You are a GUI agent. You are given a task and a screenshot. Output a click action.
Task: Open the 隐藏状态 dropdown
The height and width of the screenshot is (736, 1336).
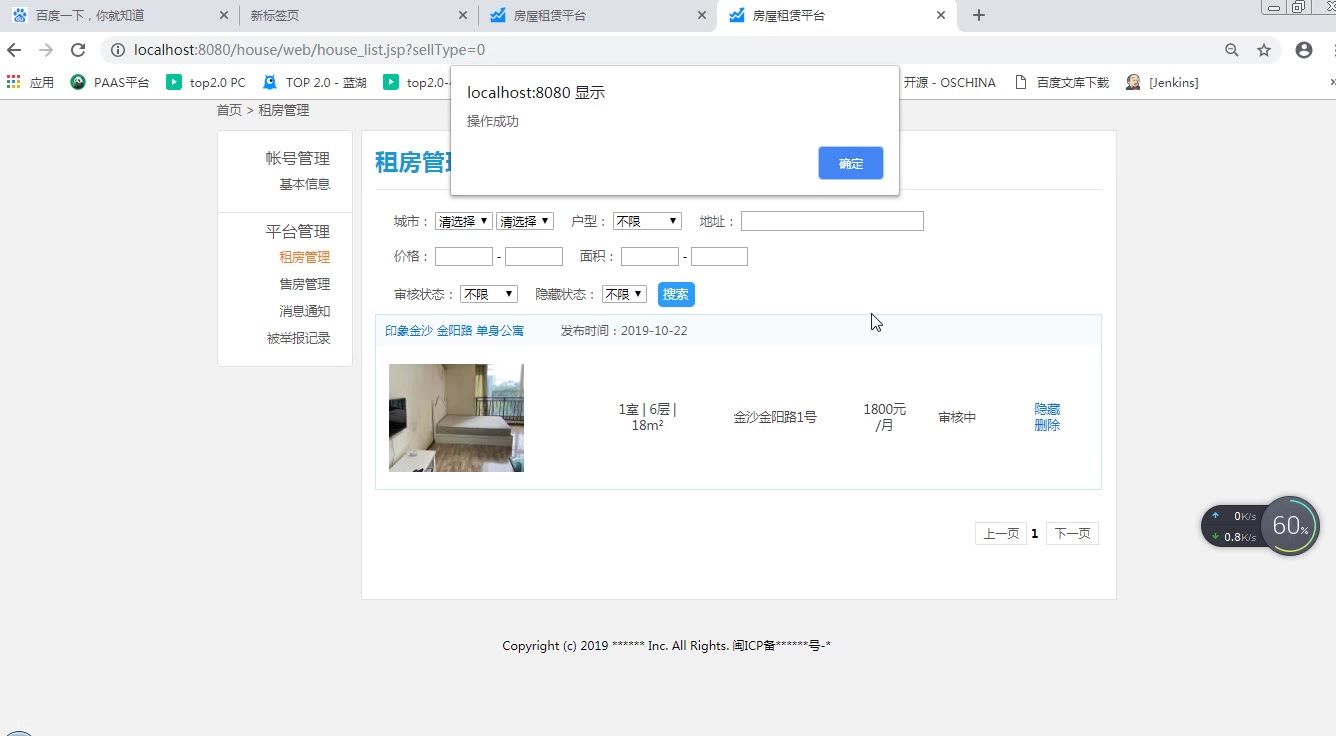click(x=624, y=295)
